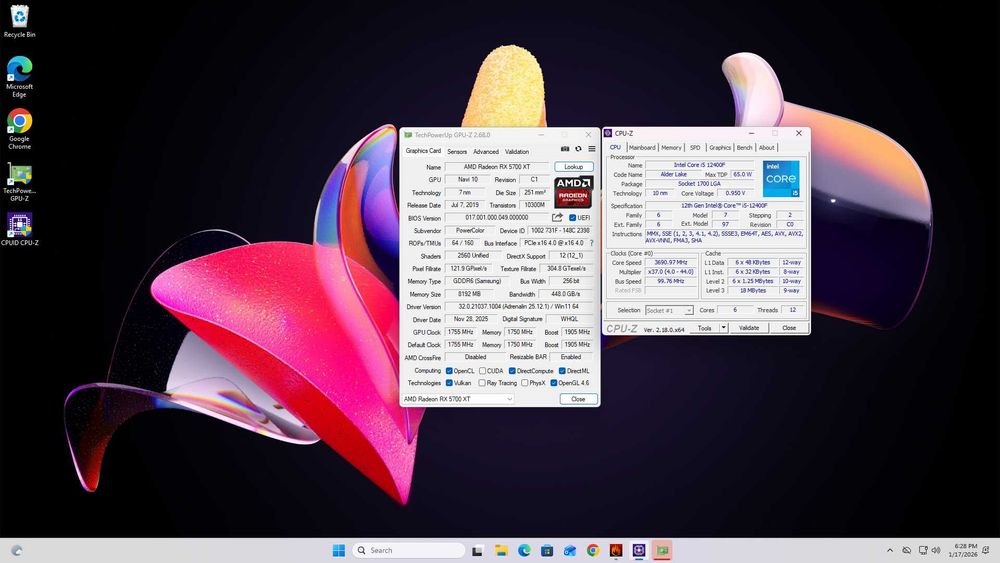Open the Socket #1 selection dropdown

click(669, 311)
